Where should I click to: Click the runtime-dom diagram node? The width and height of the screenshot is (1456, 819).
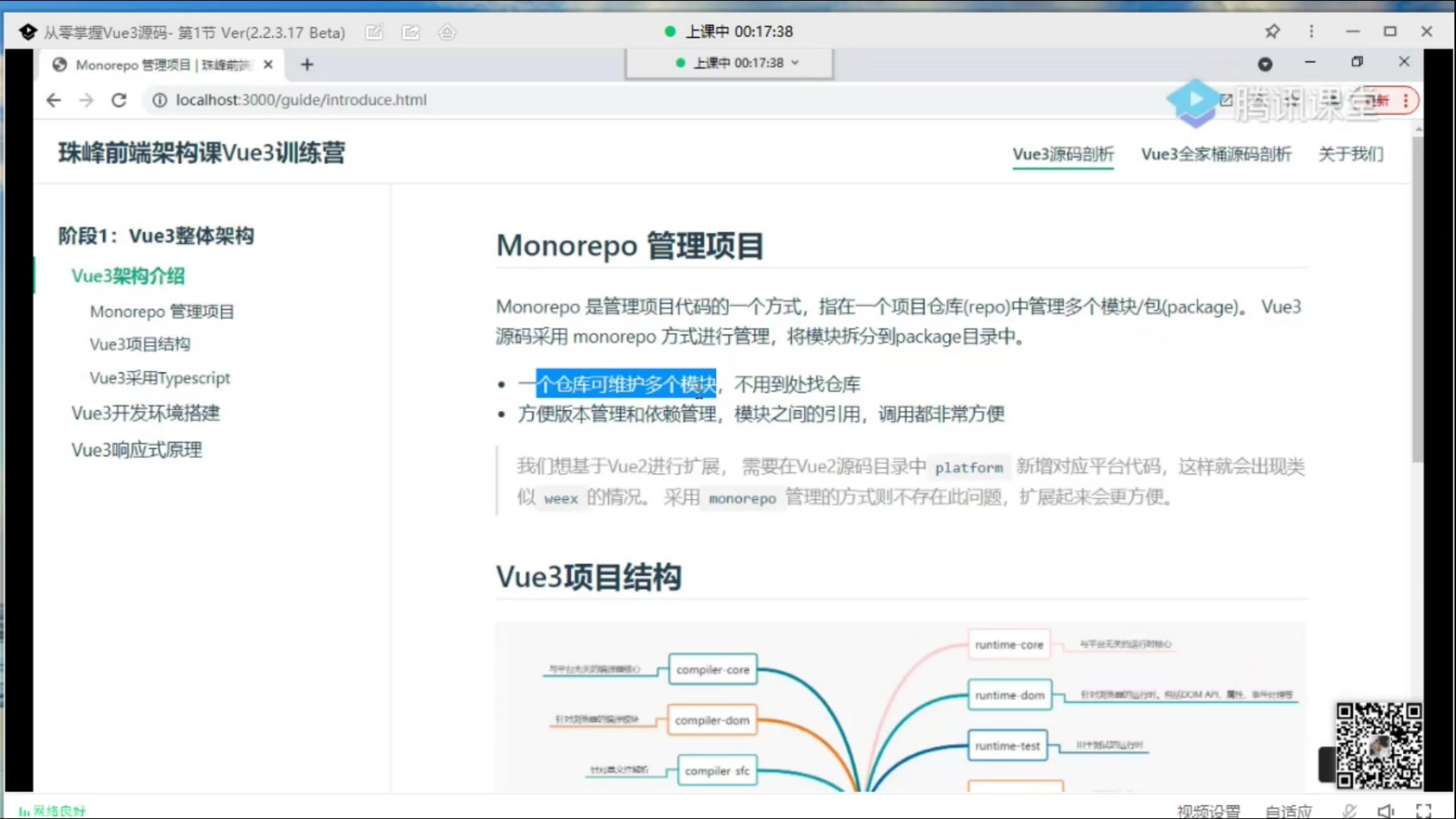(1010, 695)
